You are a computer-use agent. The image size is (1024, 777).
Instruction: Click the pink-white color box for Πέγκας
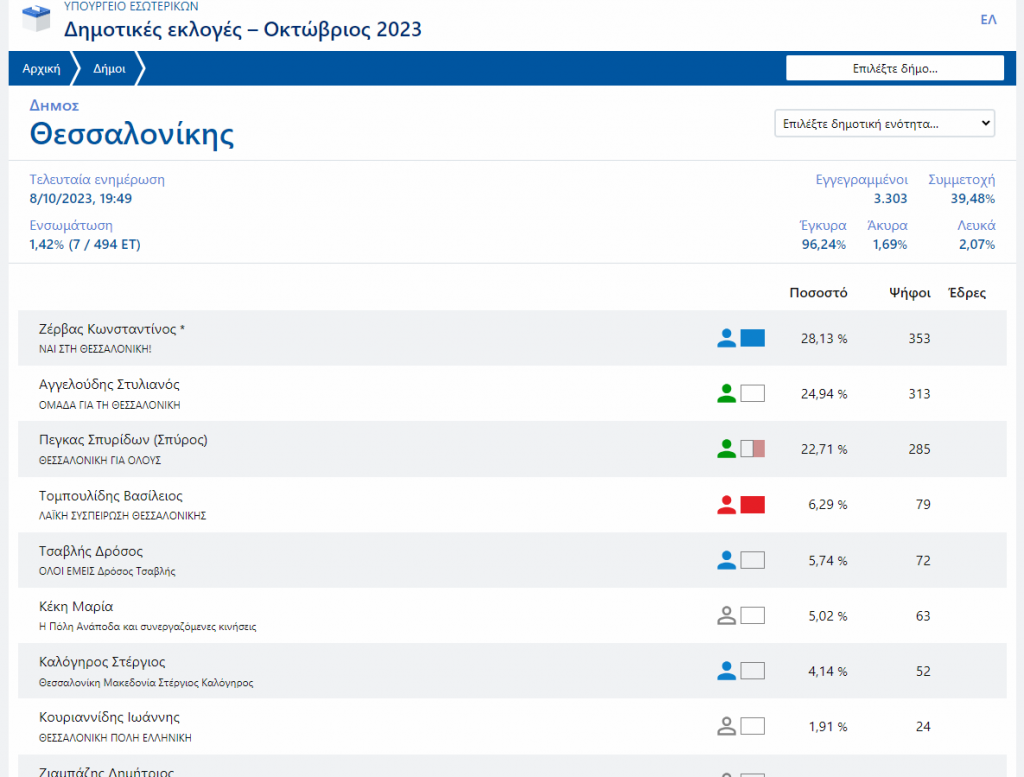click(752, 449)
